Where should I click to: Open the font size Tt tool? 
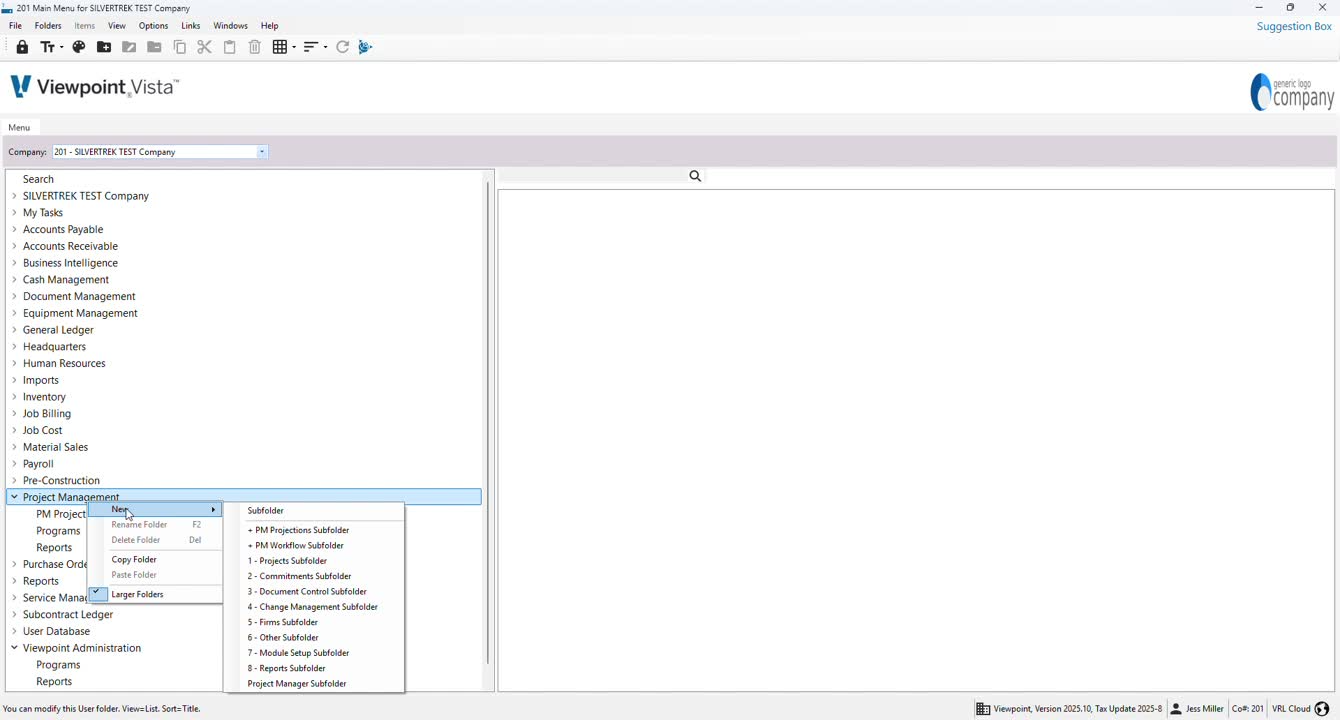point(51,47)
